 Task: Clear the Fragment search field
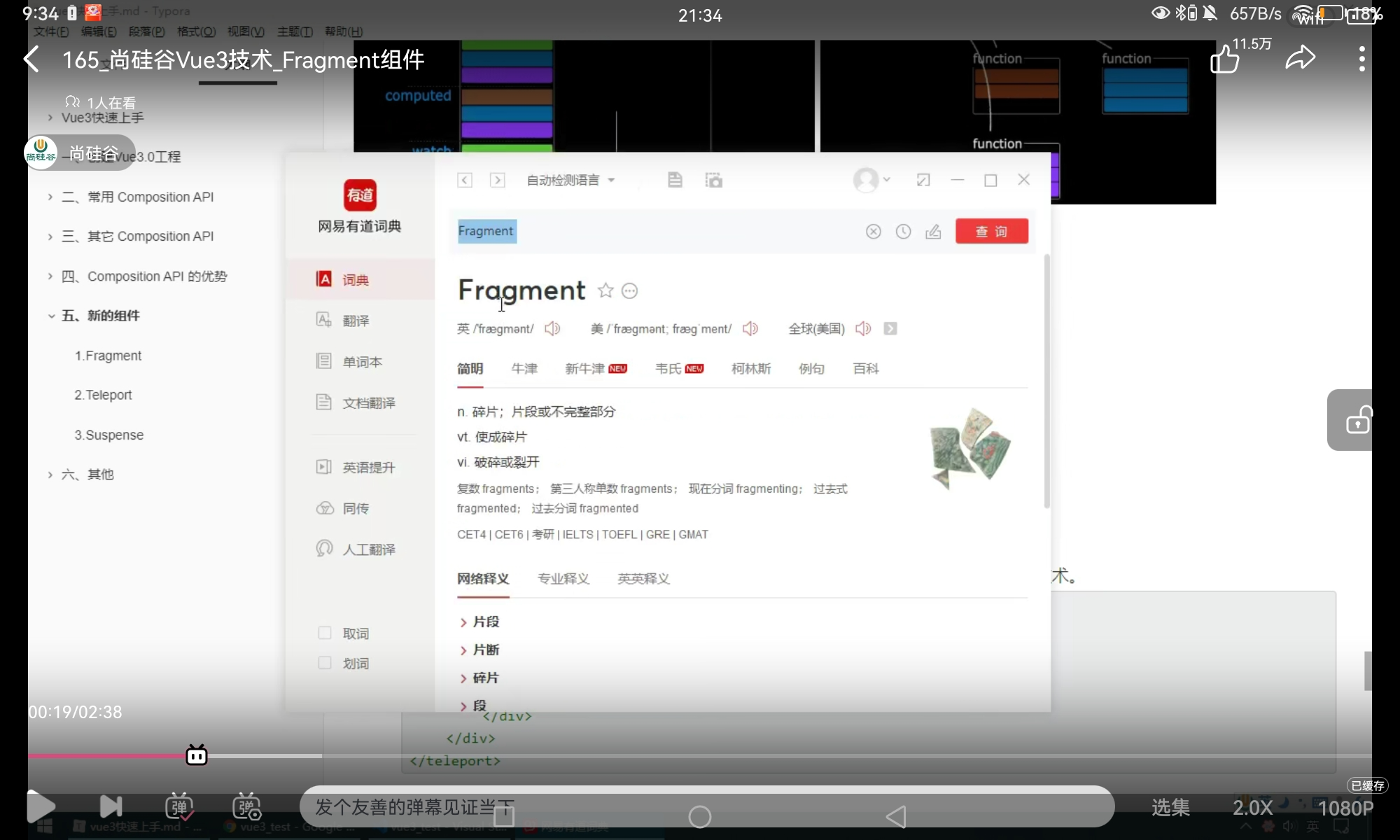coord(873,232)
